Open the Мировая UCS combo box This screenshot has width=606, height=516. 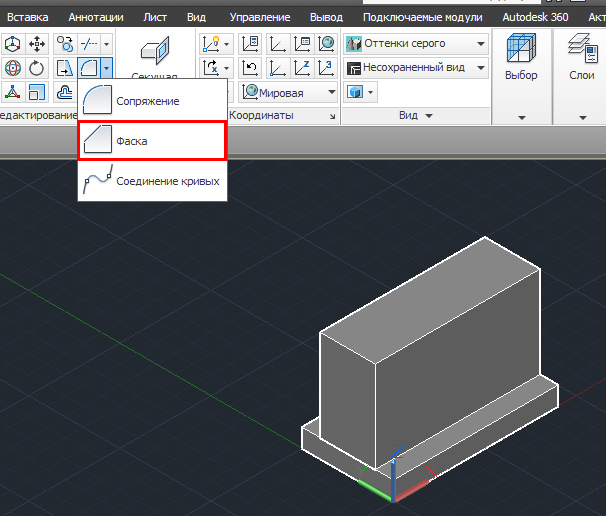(288, 92)
